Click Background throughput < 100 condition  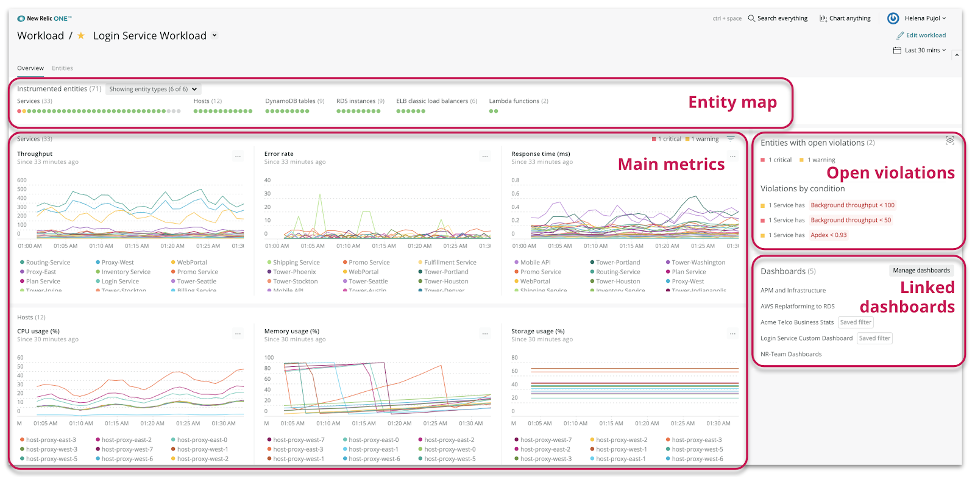point(853,205)
